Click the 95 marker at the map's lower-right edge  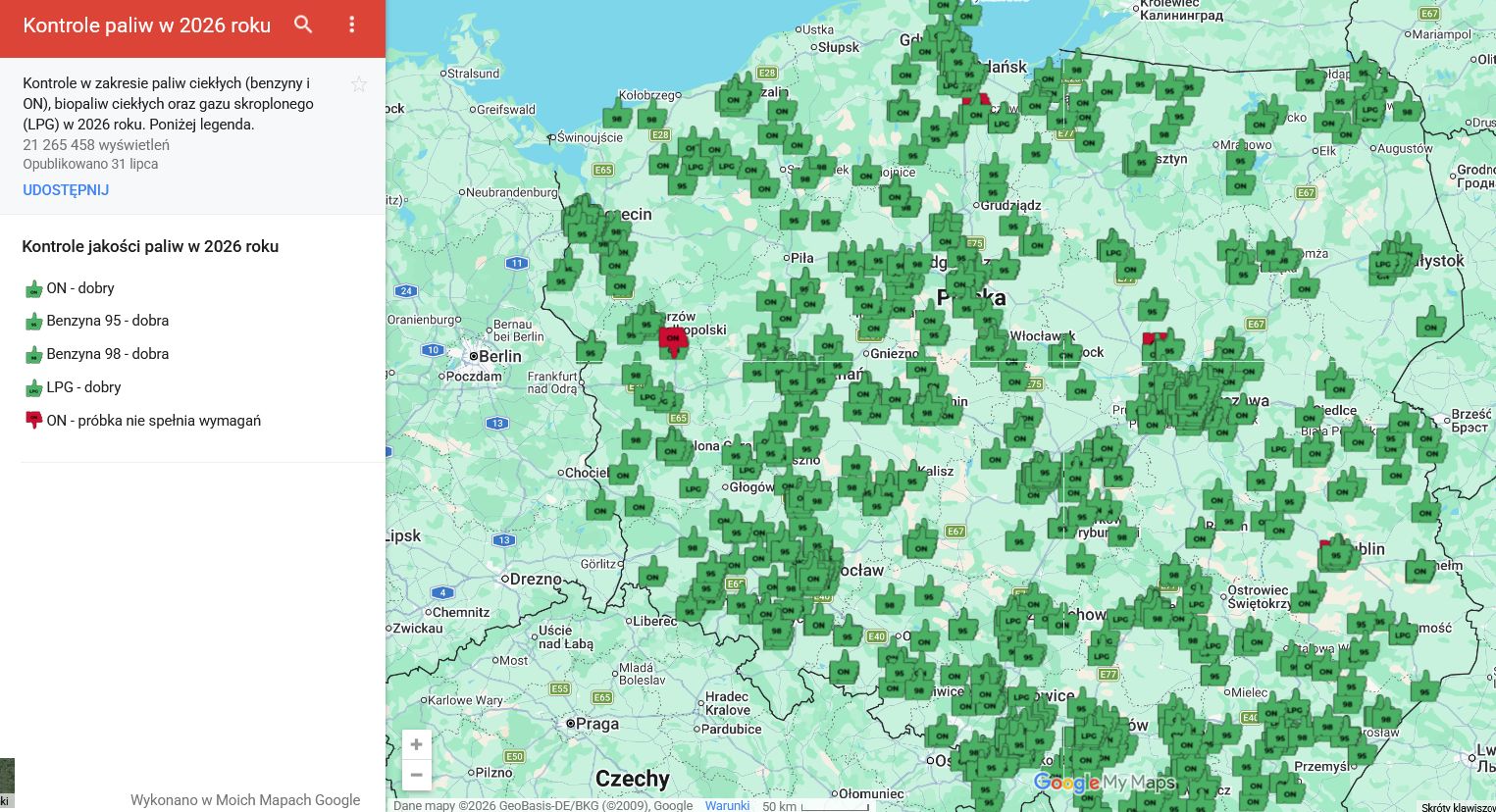point(1425,687)
